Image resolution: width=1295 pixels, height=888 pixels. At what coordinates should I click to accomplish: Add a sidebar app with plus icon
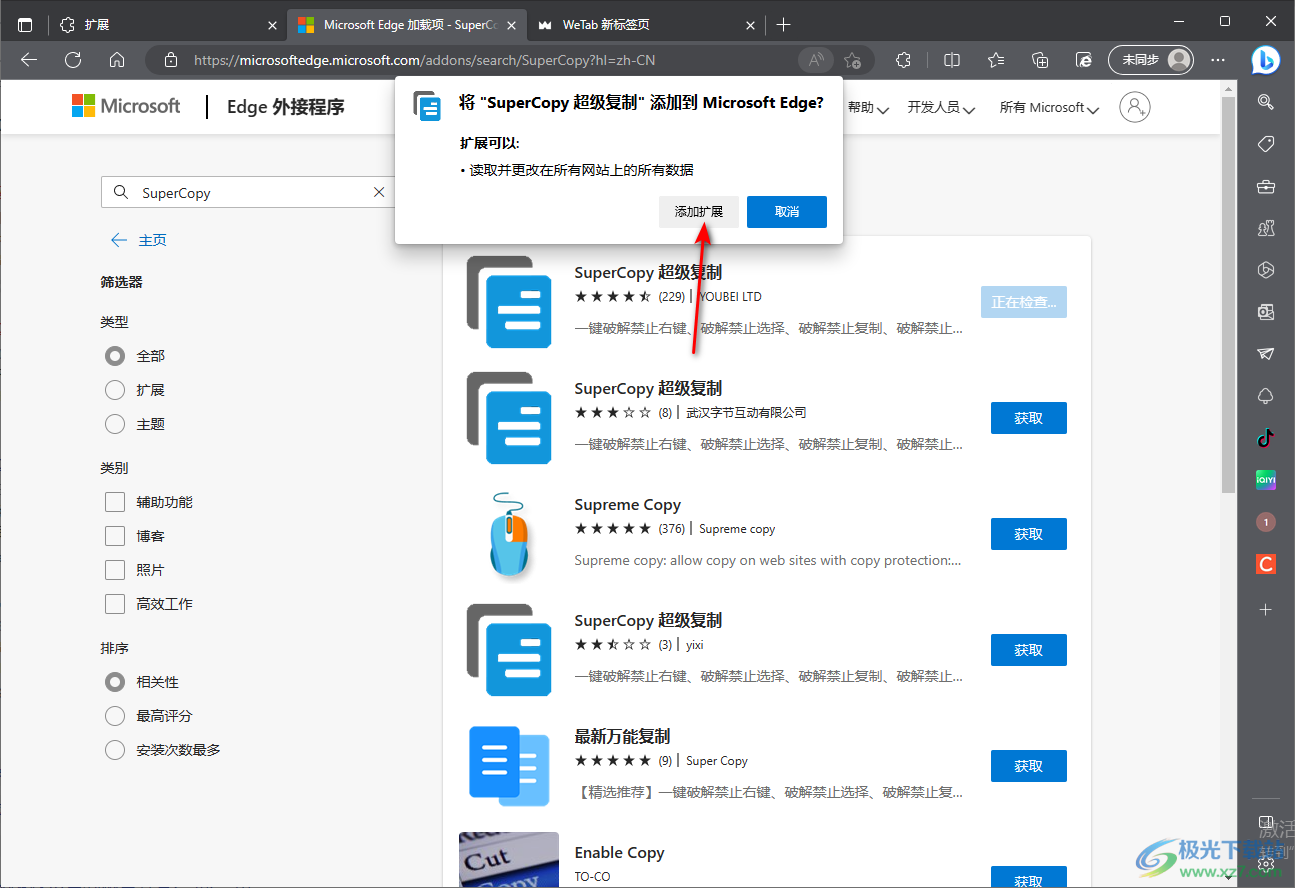tap(1266, 609)
